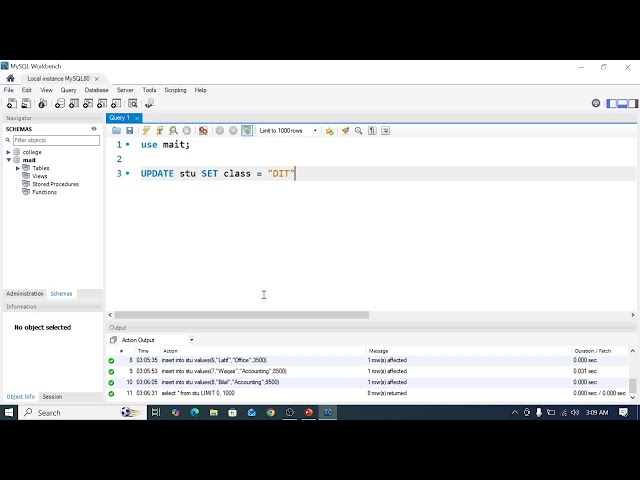Open the Database menu

click(97, 90)
